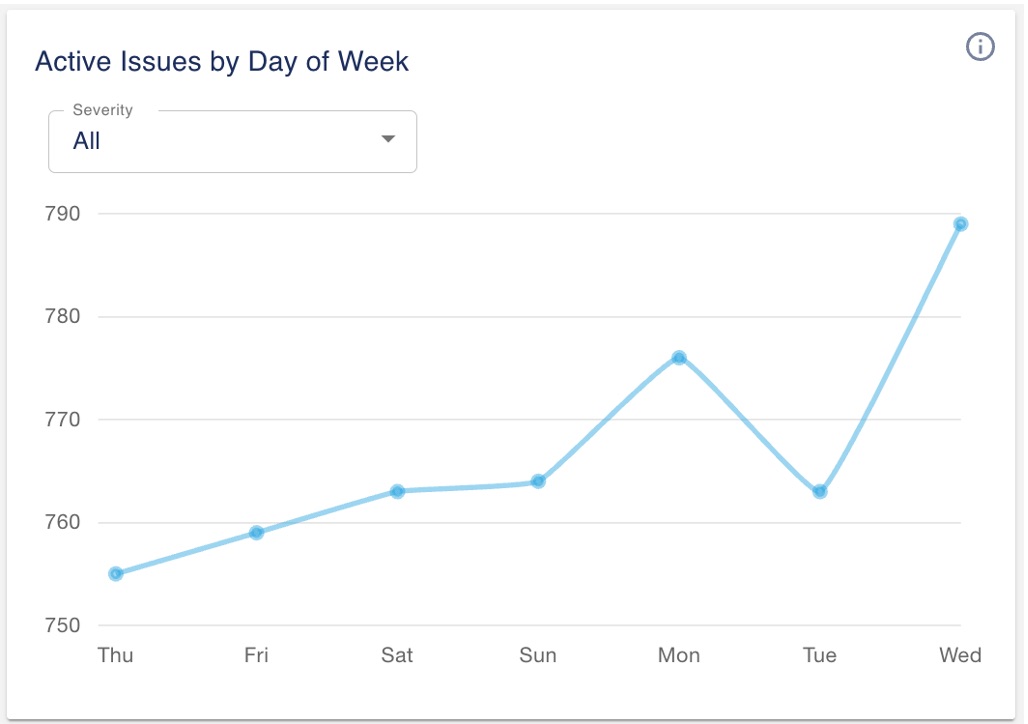Click the Saturday data point

[397, 492]
